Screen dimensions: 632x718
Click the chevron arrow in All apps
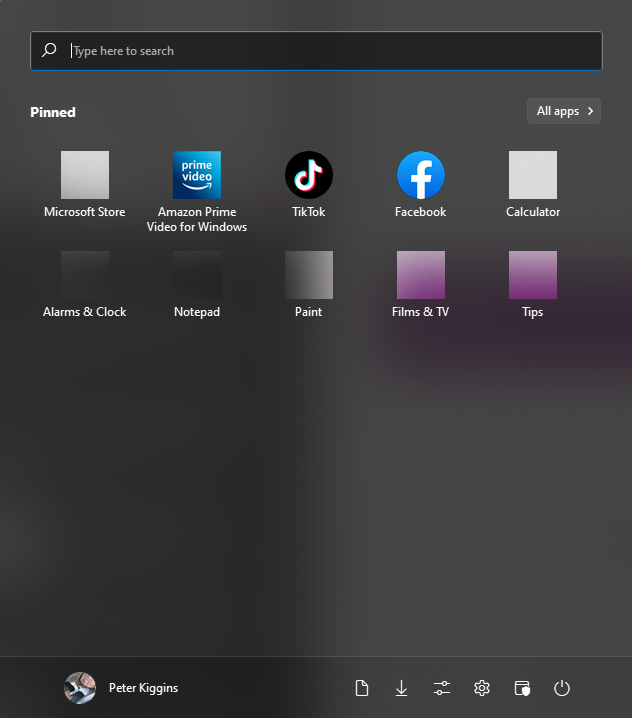(x=590, y=111)
